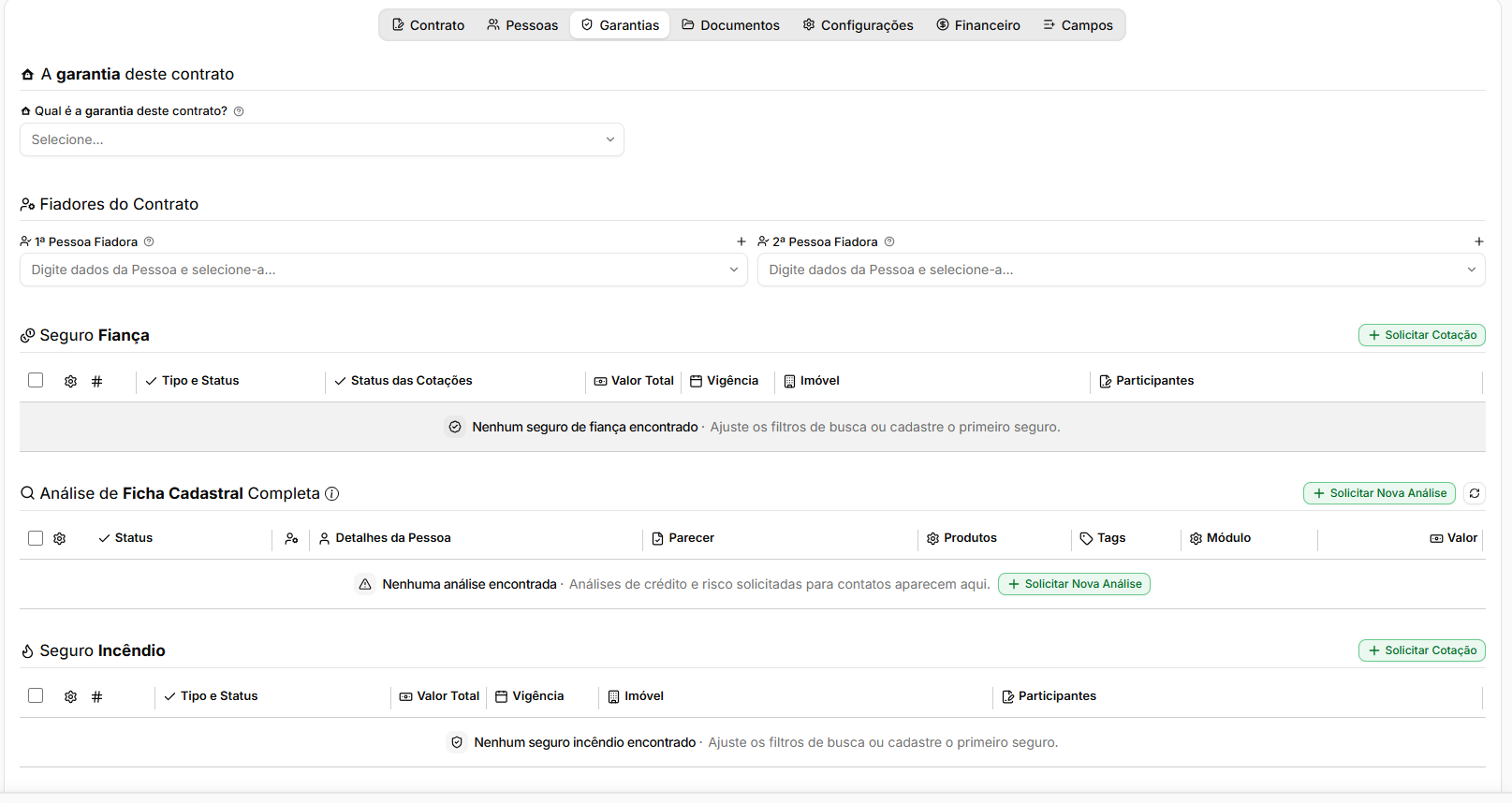Viewport: 1512px width, 803px height.
Task: Open the Configurações tab
Action: tap(858, 25)
